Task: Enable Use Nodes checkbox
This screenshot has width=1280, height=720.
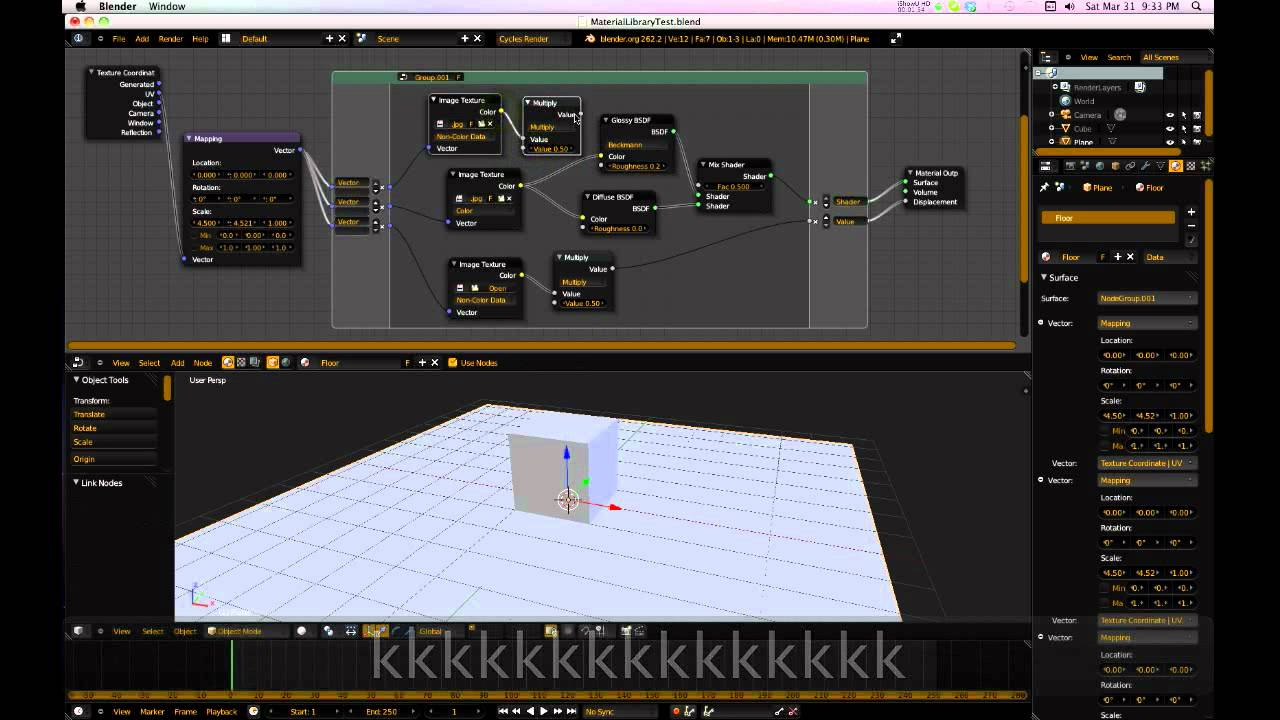Action: coord(453,362)
